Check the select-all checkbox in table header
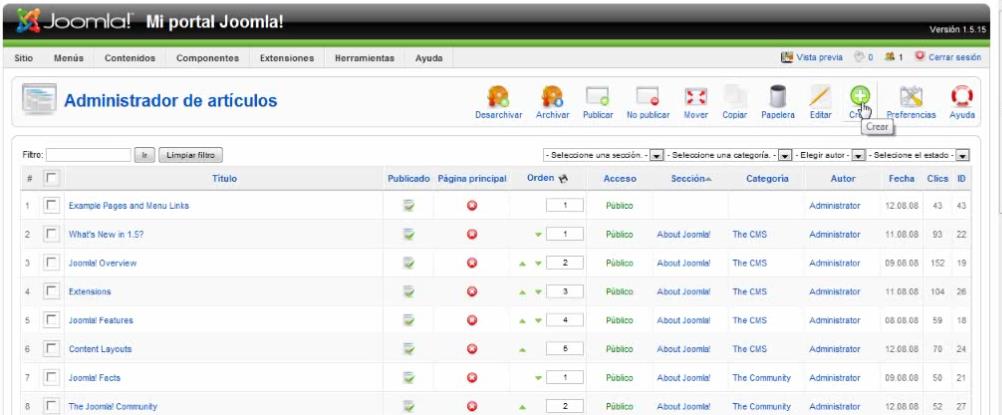This screenshot has height=415, width=1002. [50, 178]
